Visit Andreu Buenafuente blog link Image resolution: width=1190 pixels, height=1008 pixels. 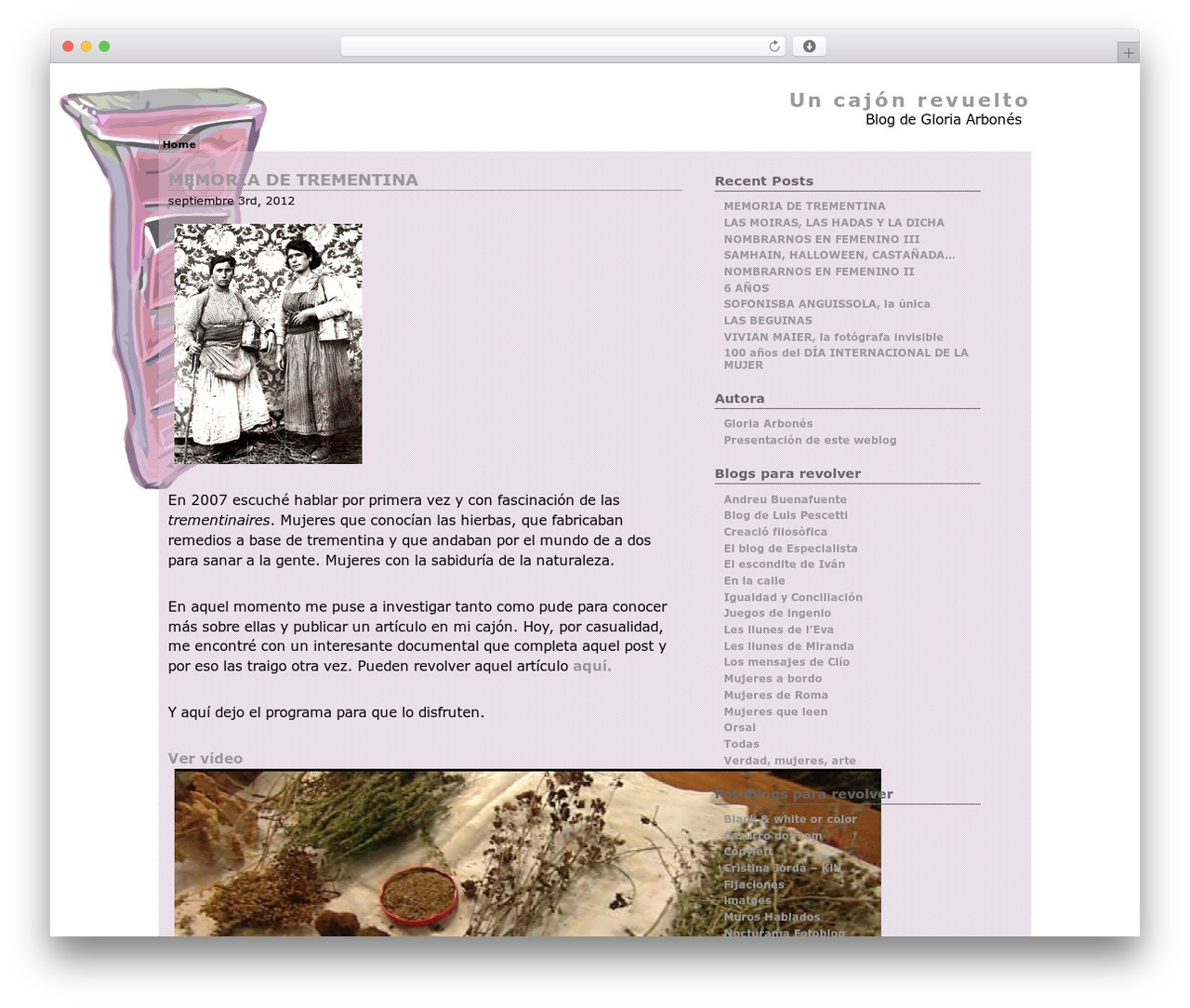(786, 499)
